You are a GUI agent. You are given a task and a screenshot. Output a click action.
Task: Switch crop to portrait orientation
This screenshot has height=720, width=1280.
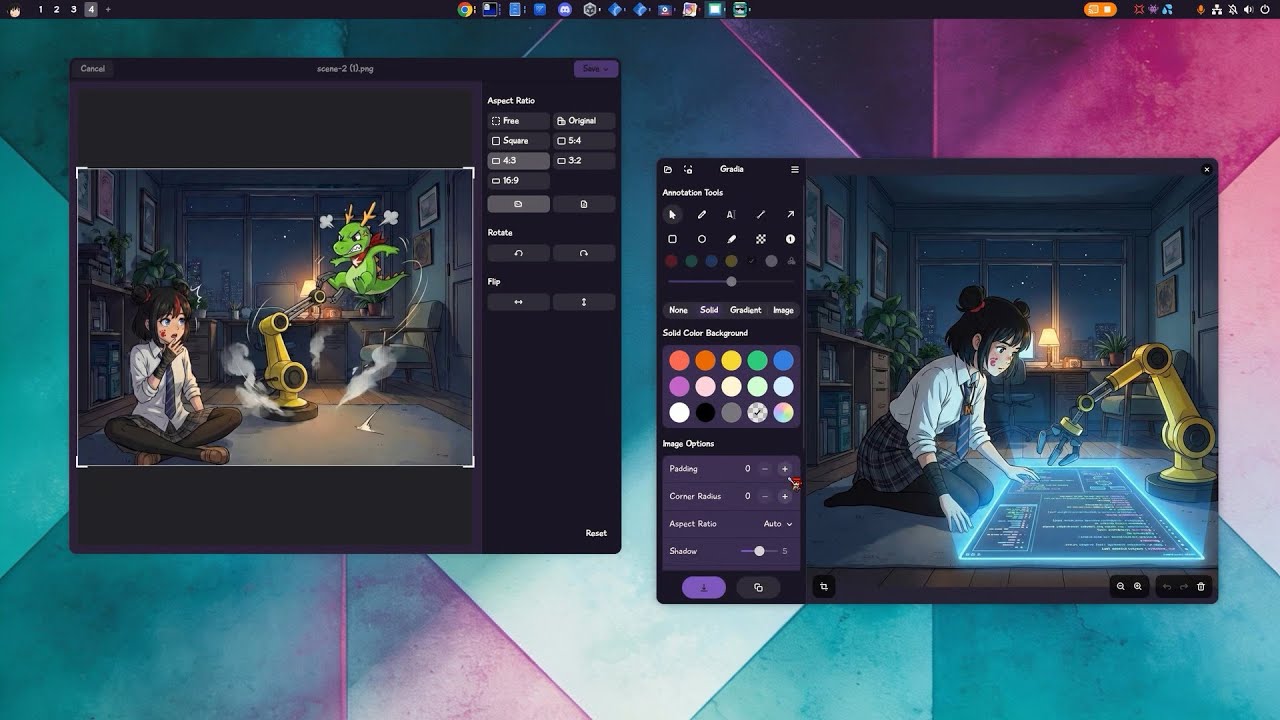click(x=584, y=204)
